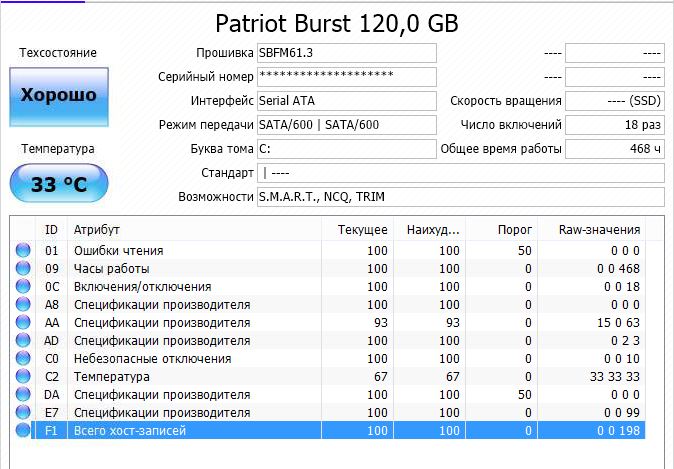
Task: Click the Наихуд... column header
Action: click(x=430, y=230)
